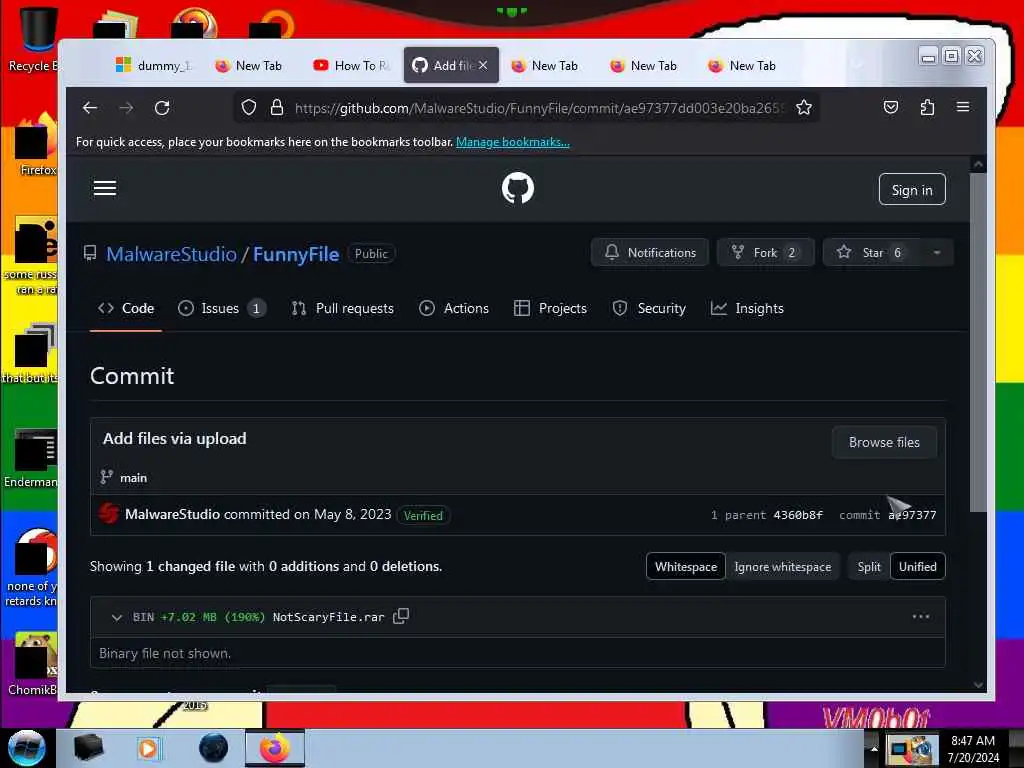Screen dimensions: 1024x768
Task: Fork the FunnyFile repository
Action: click(765, 253)
